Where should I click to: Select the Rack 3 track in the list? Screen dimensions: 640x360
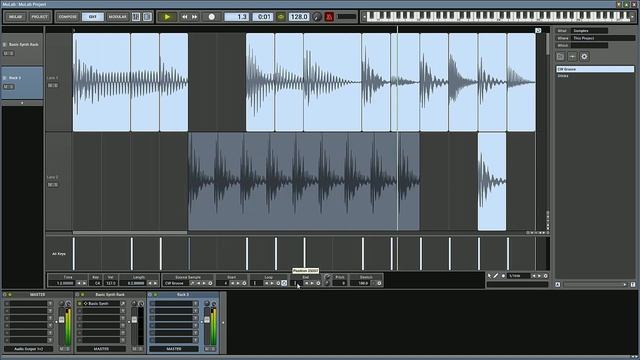(x=22, y=83)
